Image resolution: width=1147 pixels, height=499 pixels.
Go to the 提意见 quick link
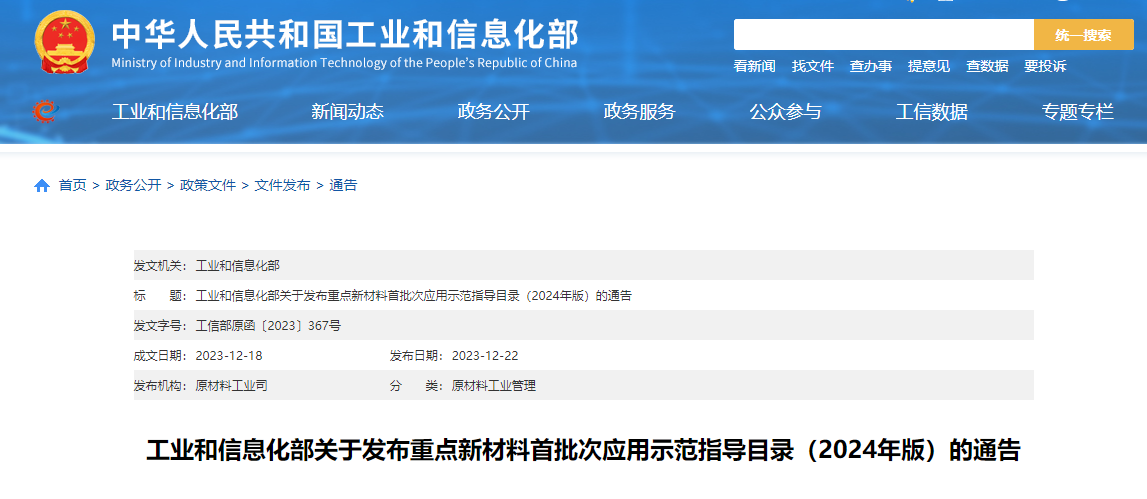click(x=928, y=66)
